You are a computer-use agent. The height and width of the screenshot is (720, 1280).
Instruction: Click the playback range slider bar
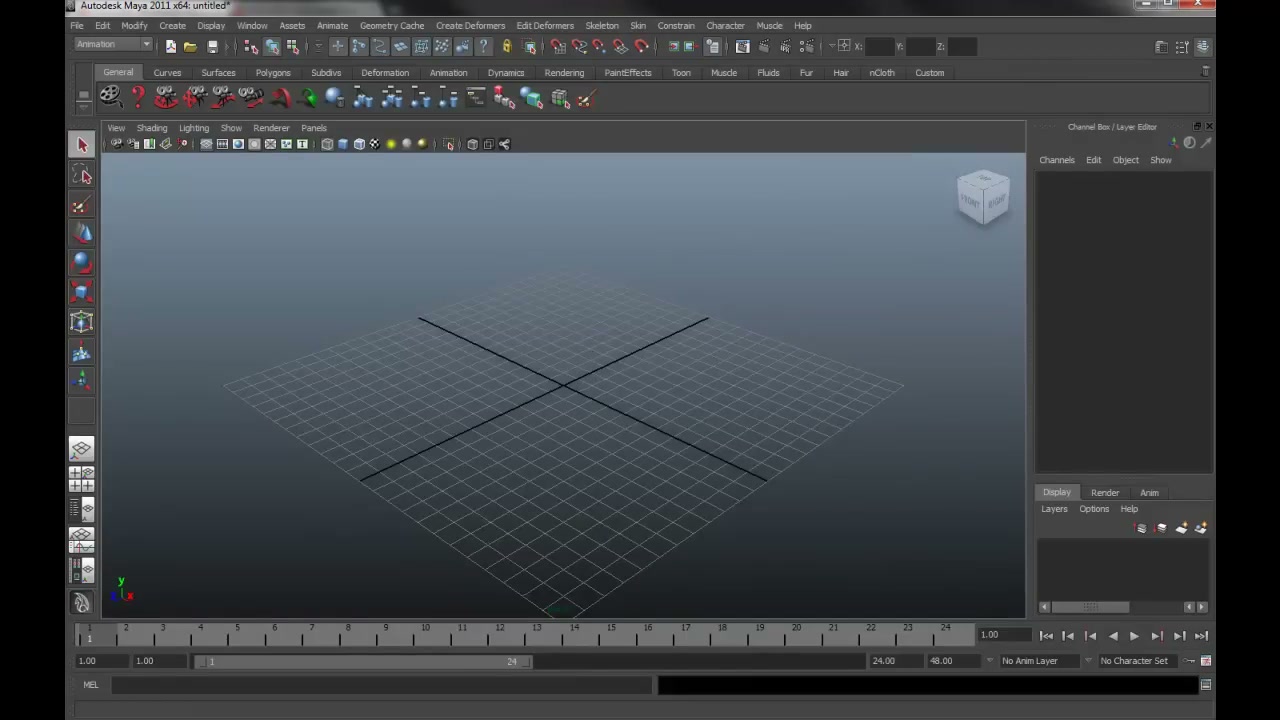coord(365,661)
